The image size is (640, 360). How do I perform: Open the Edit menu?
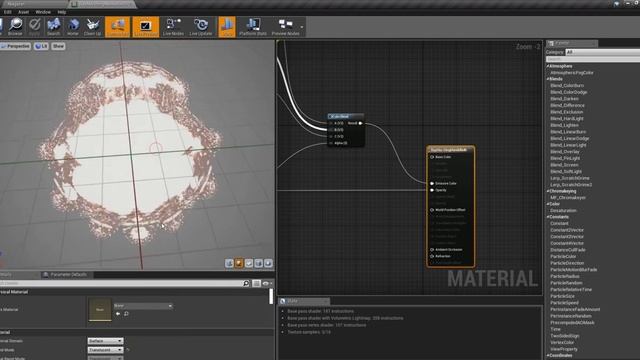pyautogui.click(x=8, y=12)
